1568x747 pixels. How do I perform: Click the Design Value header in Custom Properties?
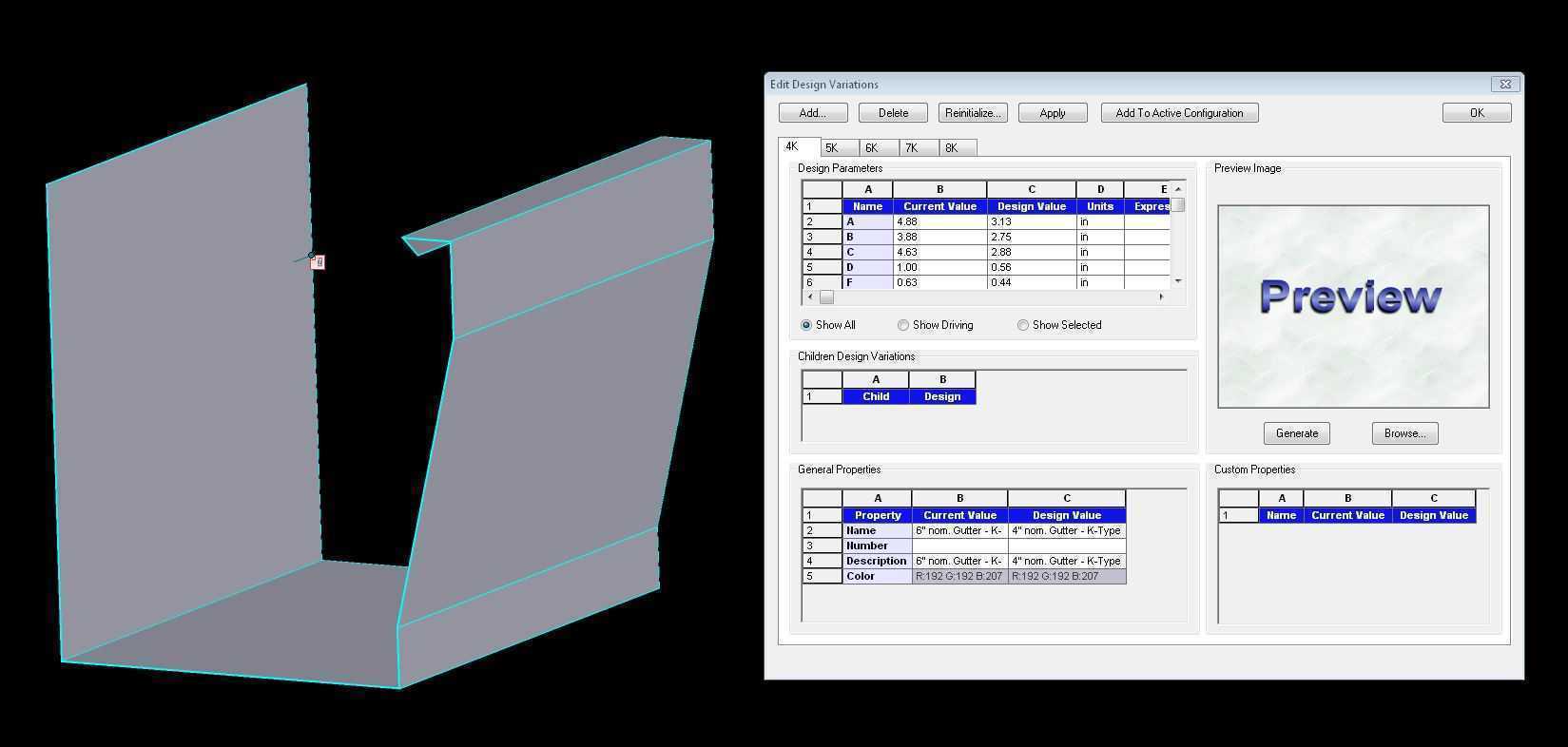(x=1433, y=515)
